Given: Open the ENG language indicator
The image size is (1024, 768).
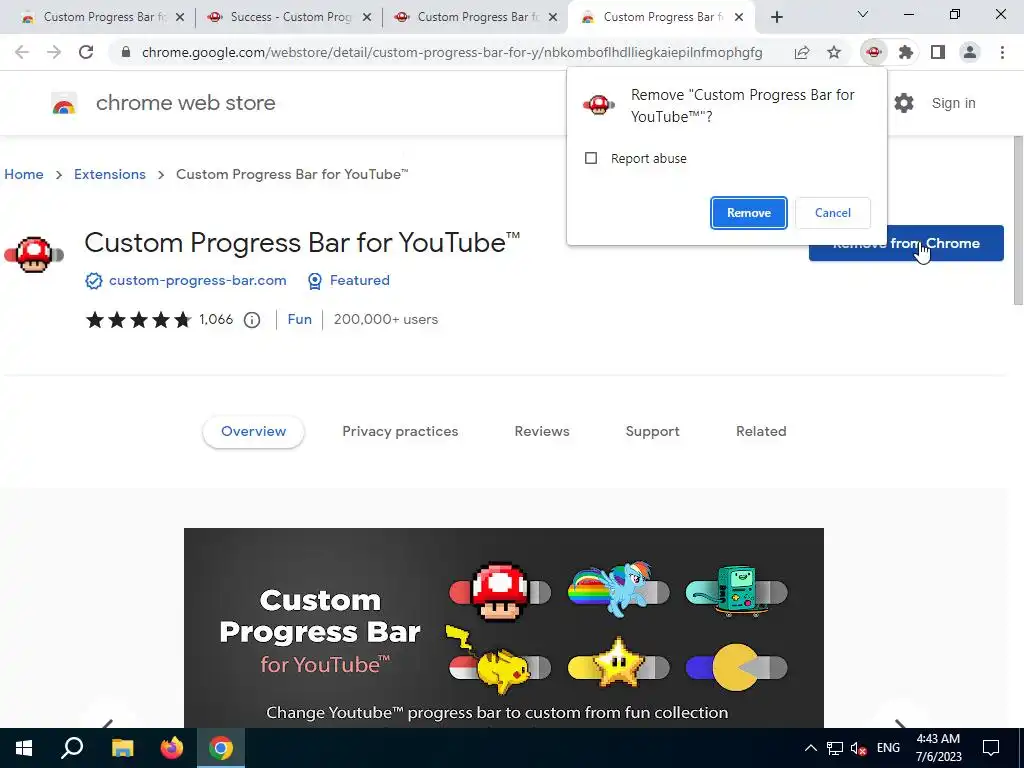Looking at the screenshot, I should (888, 748).
